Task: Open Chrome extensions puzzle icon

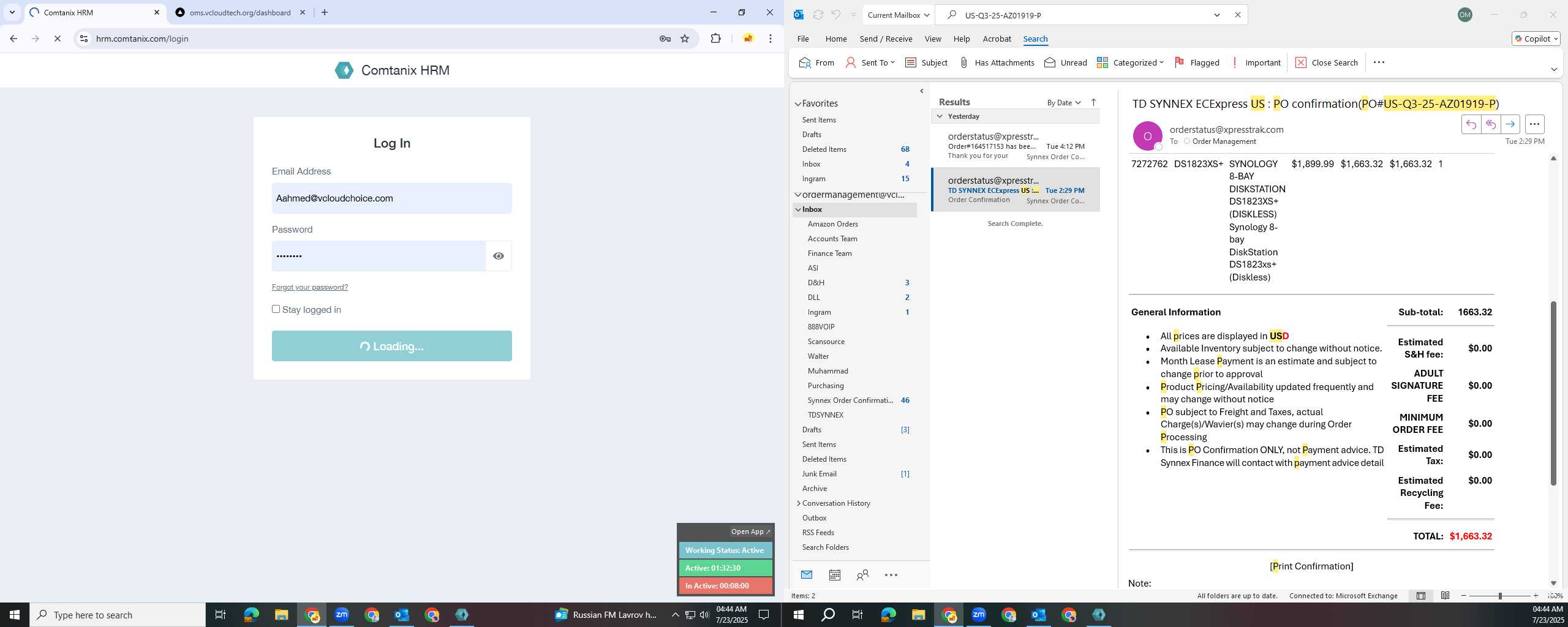Action: (715, 39)
